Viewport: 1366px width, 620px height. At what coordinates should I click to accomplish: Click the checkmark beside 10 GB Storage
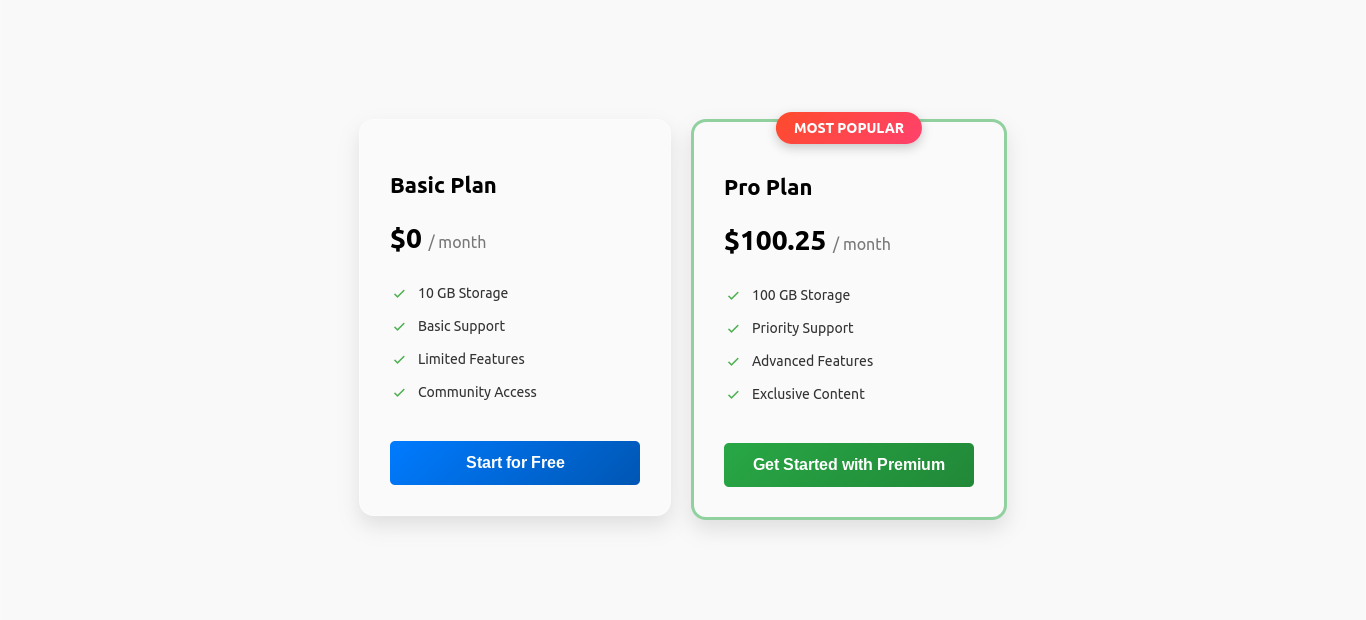[x=398, y=293]
